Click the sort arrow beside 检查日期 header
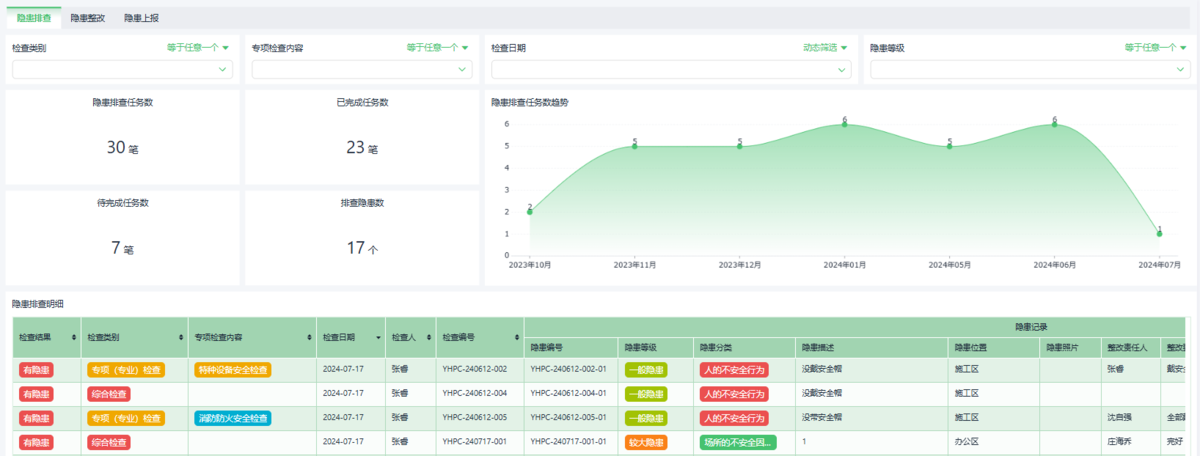 coord(379,338)
